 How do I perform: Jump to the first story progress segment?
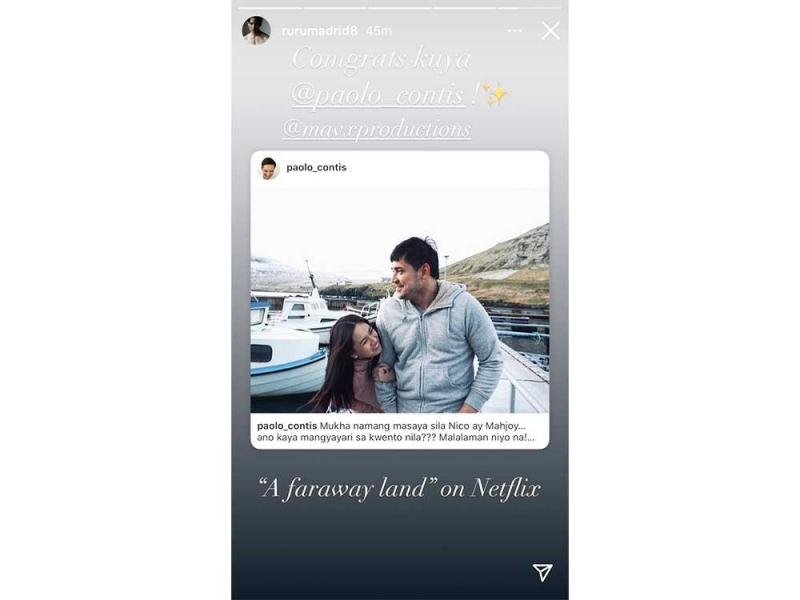pyautogui.click(x=270, y=8)
